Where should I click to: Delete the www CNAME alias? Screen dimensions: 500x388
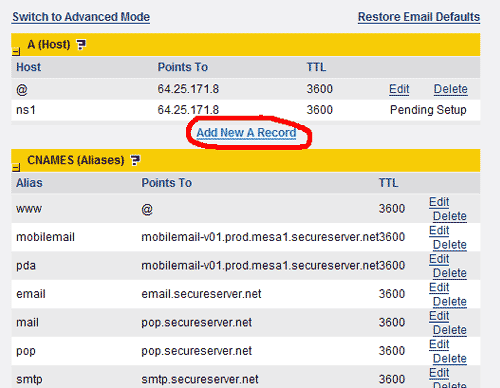450,216
